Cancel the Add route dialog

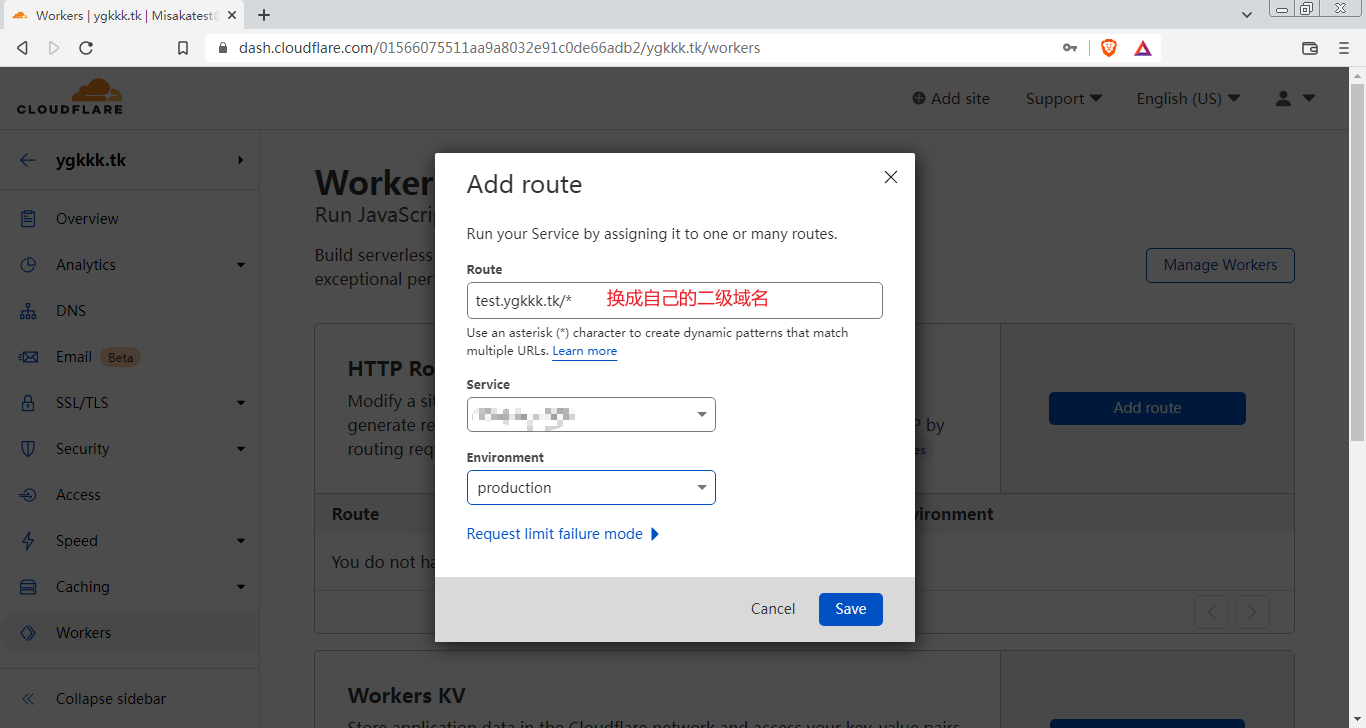pyautogui.click(x=773, y=609)
